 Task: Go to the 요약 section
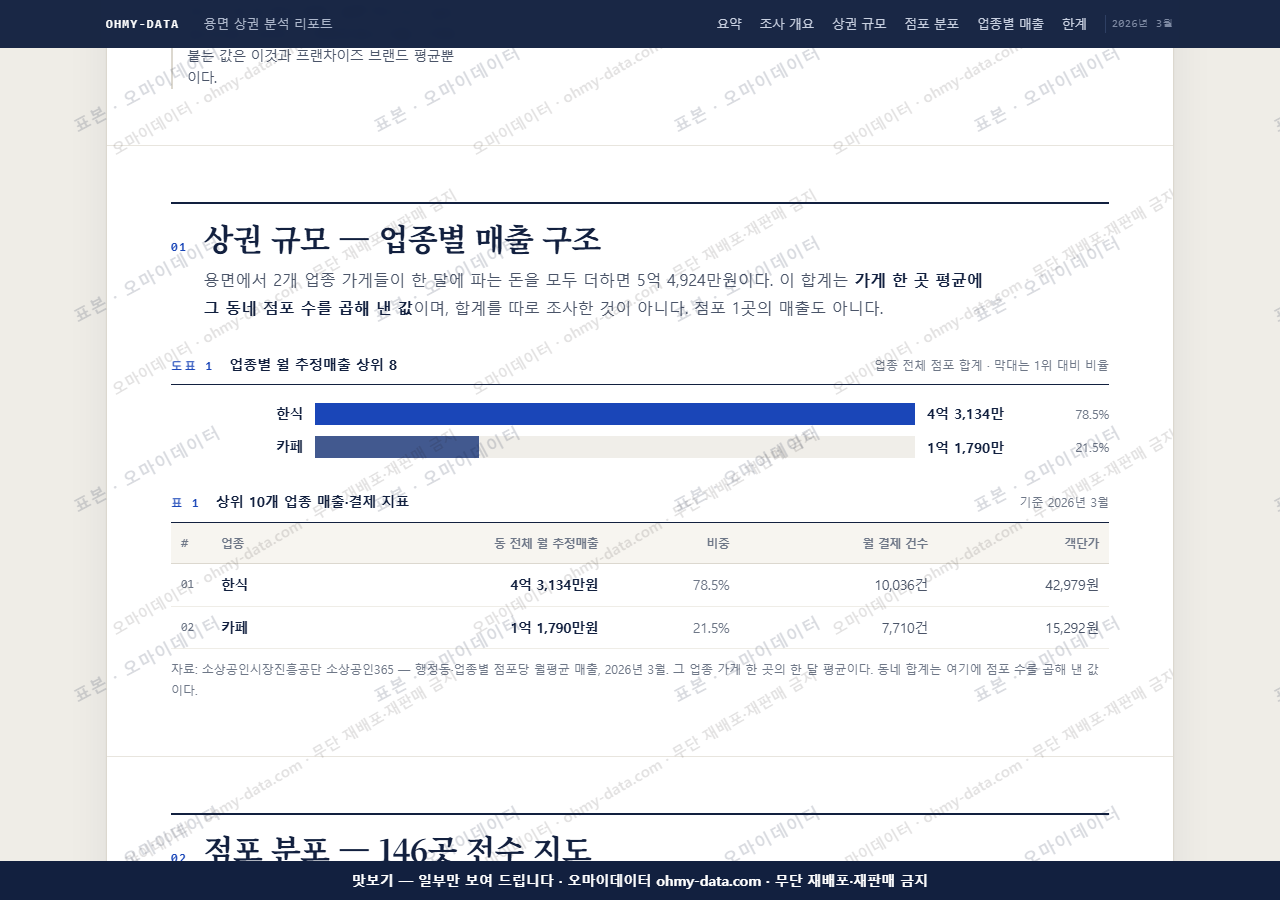[729, 24]
